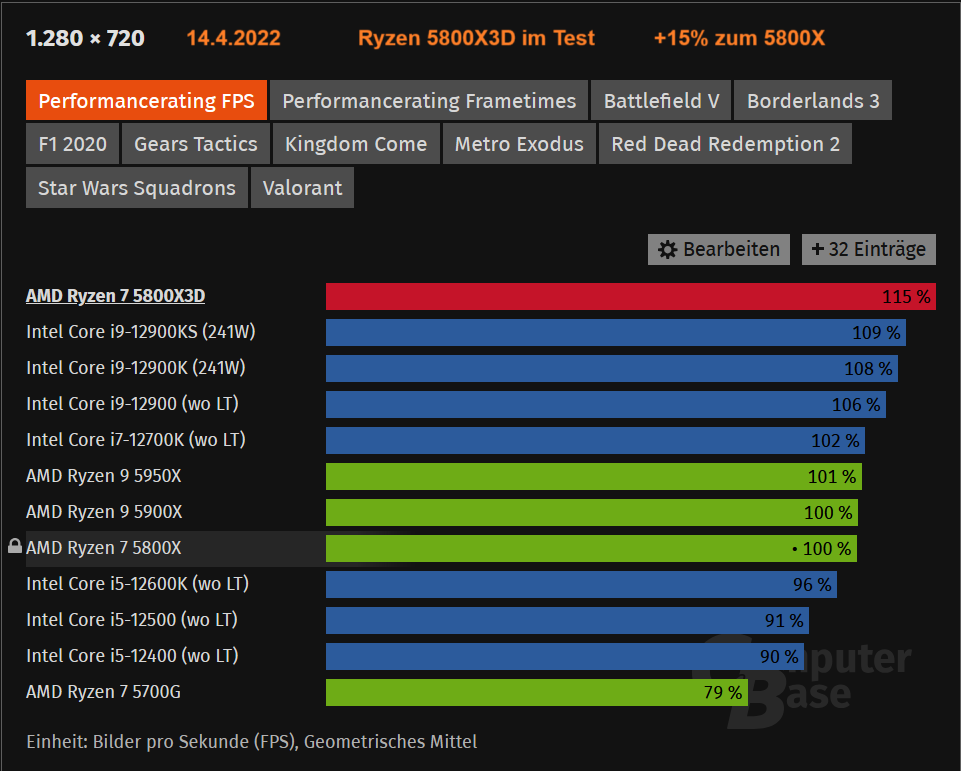Click the green 79 % bar
Image resolution: width=961 pixels, height=771 pixels.
[x=537, y=693]
